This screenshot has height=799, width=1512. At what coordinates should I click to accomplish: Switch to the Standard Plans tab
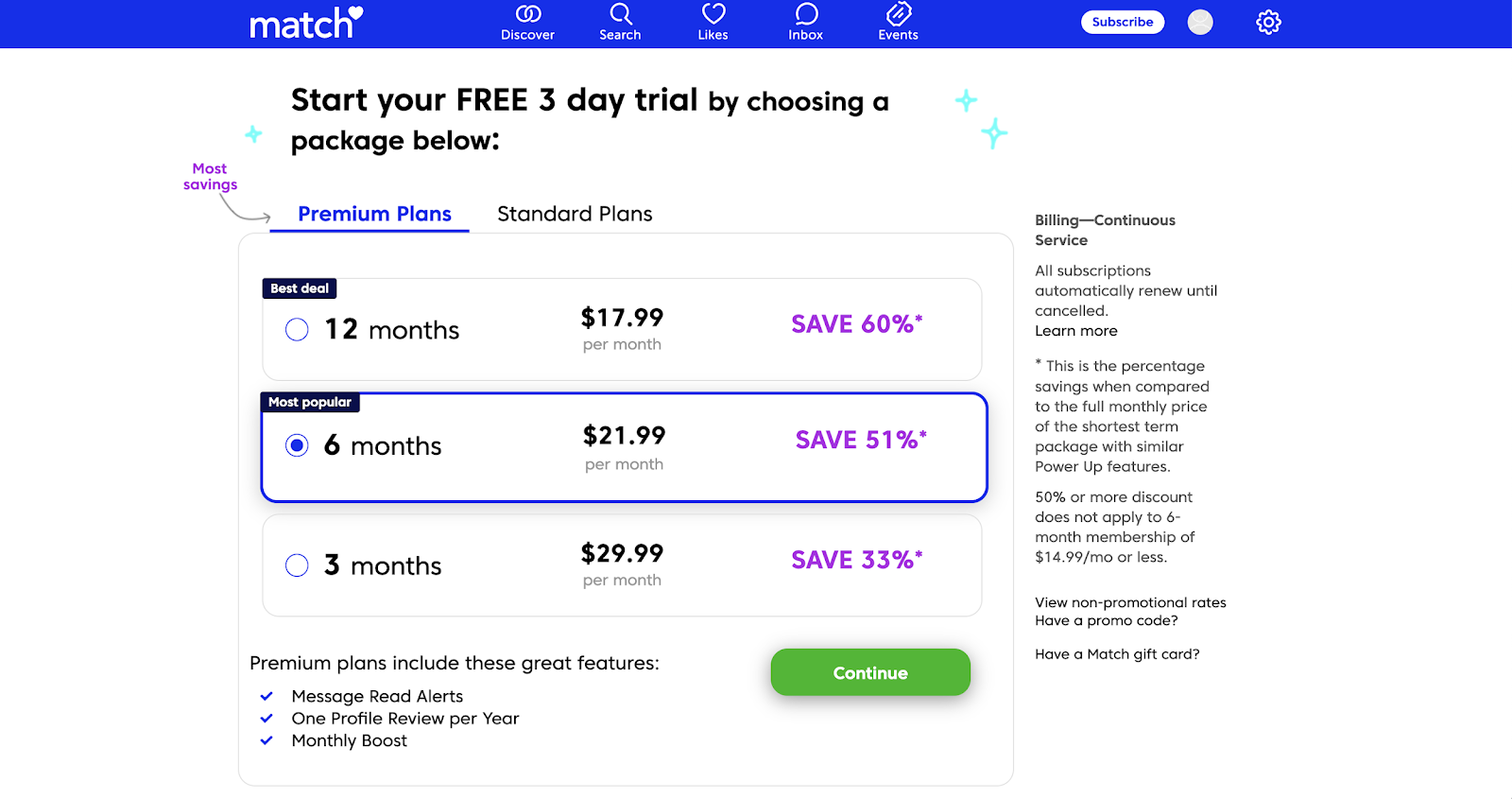point(575,214)
